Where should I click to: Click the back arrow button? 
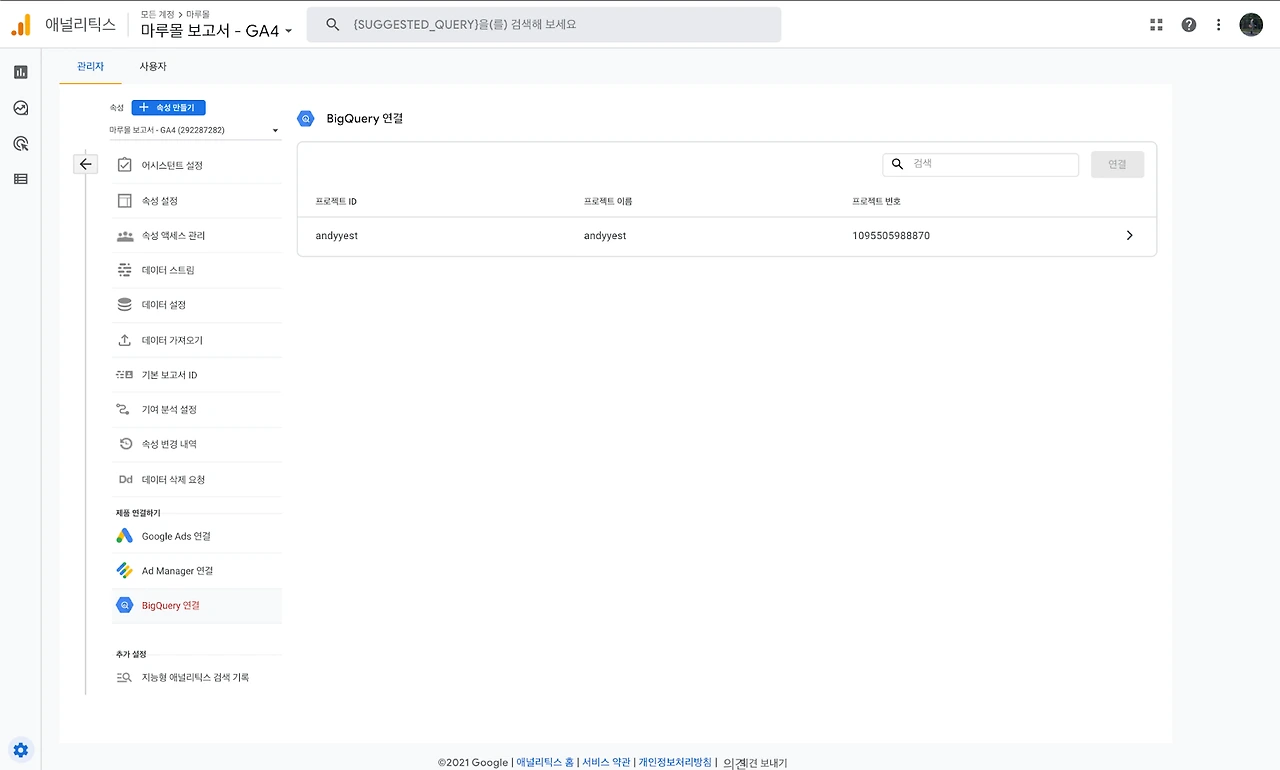tap(86, 164)
